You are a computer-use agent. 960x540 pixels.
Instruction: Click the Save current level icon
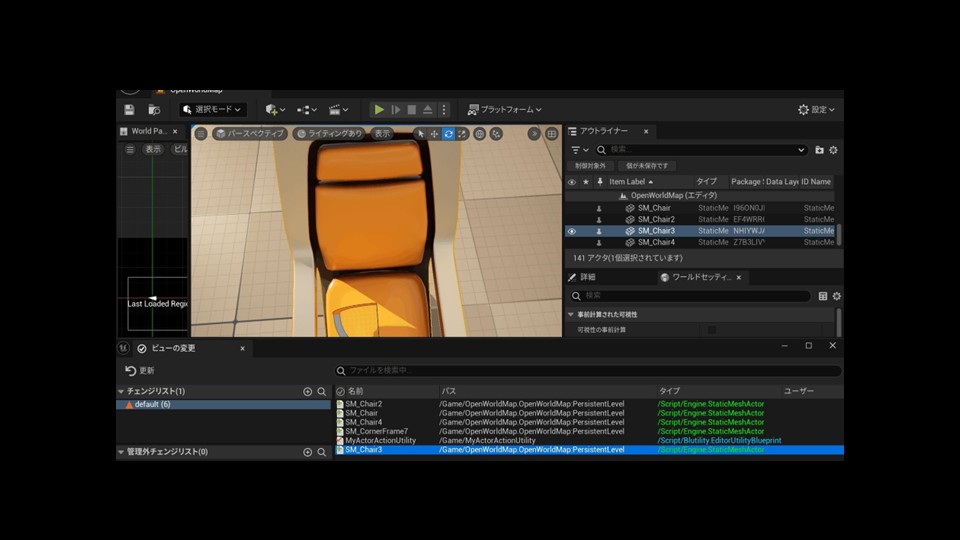(x=129, y=110)
